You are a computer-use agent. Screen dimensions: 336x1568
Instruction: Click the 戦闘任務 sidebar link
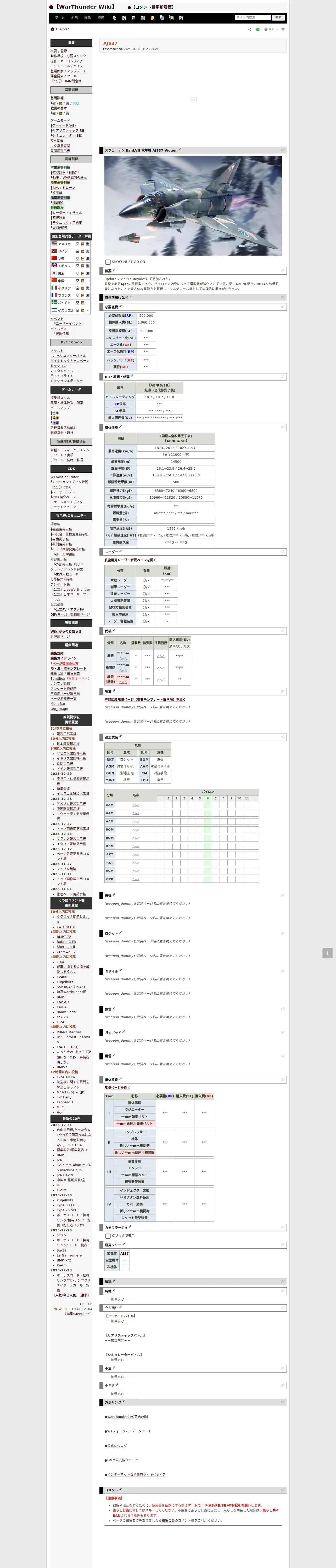tap(63, 333)
